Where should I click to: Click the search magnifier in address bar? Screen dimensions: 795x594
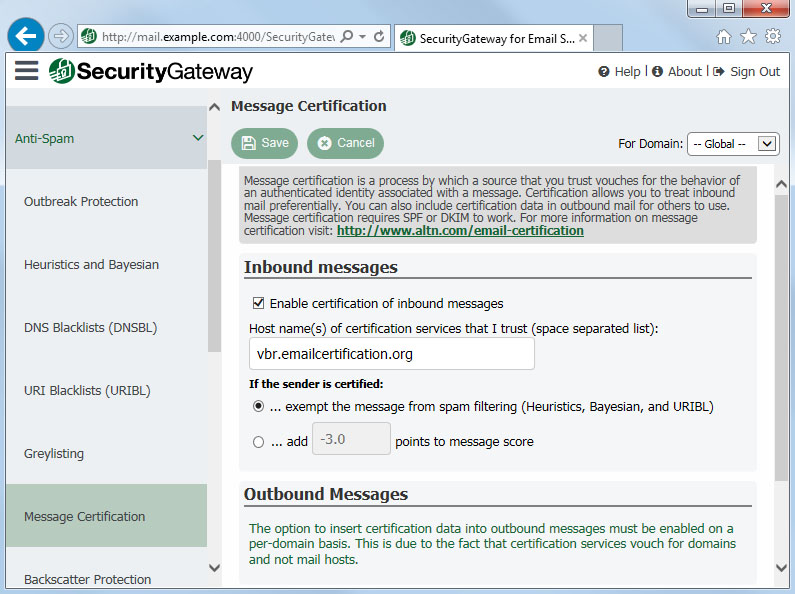pyautogui.click(x=347, y=36)
